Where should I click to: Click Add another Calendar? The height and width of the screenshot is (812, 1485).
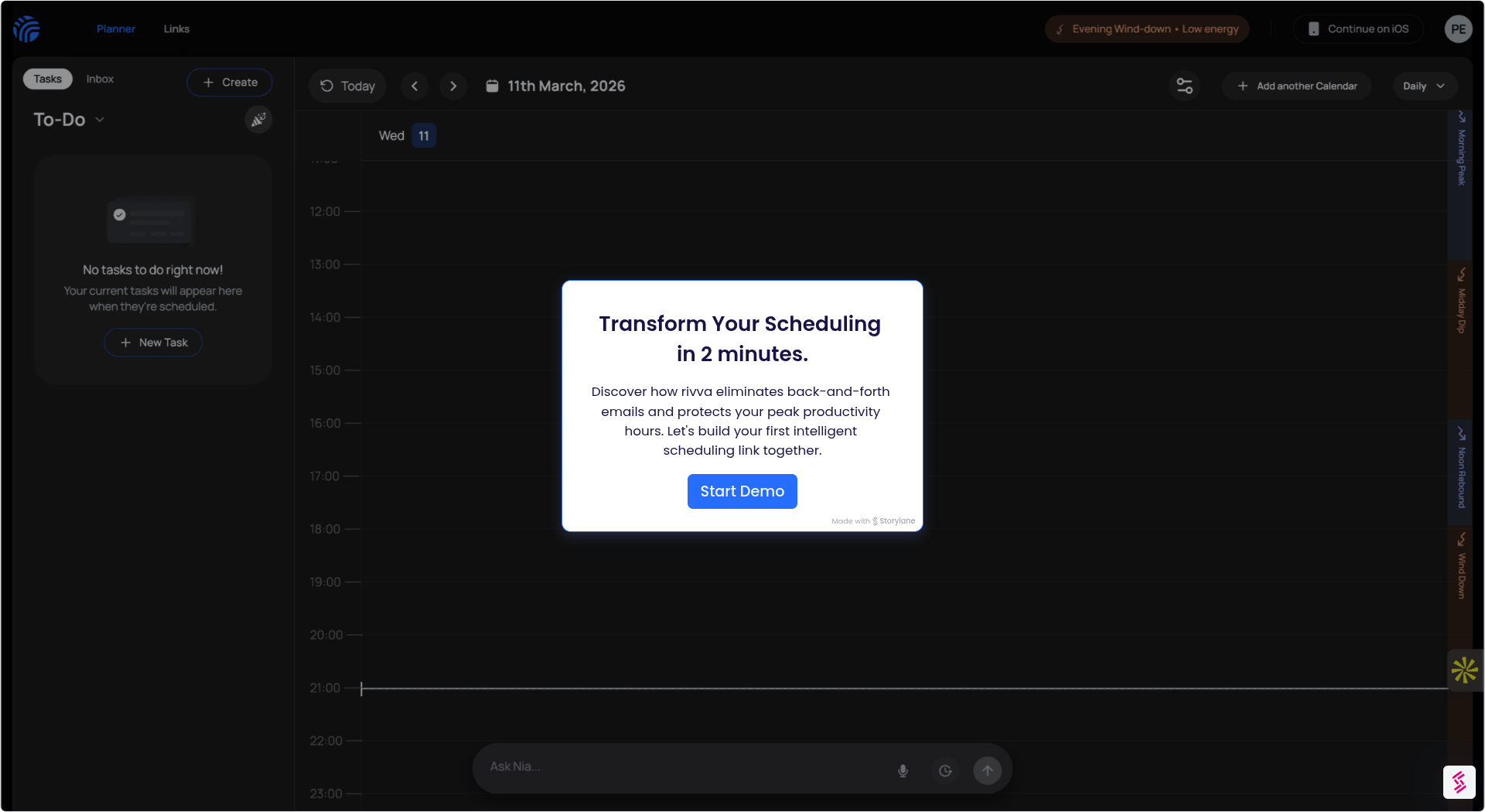(x=1296, y=86)
